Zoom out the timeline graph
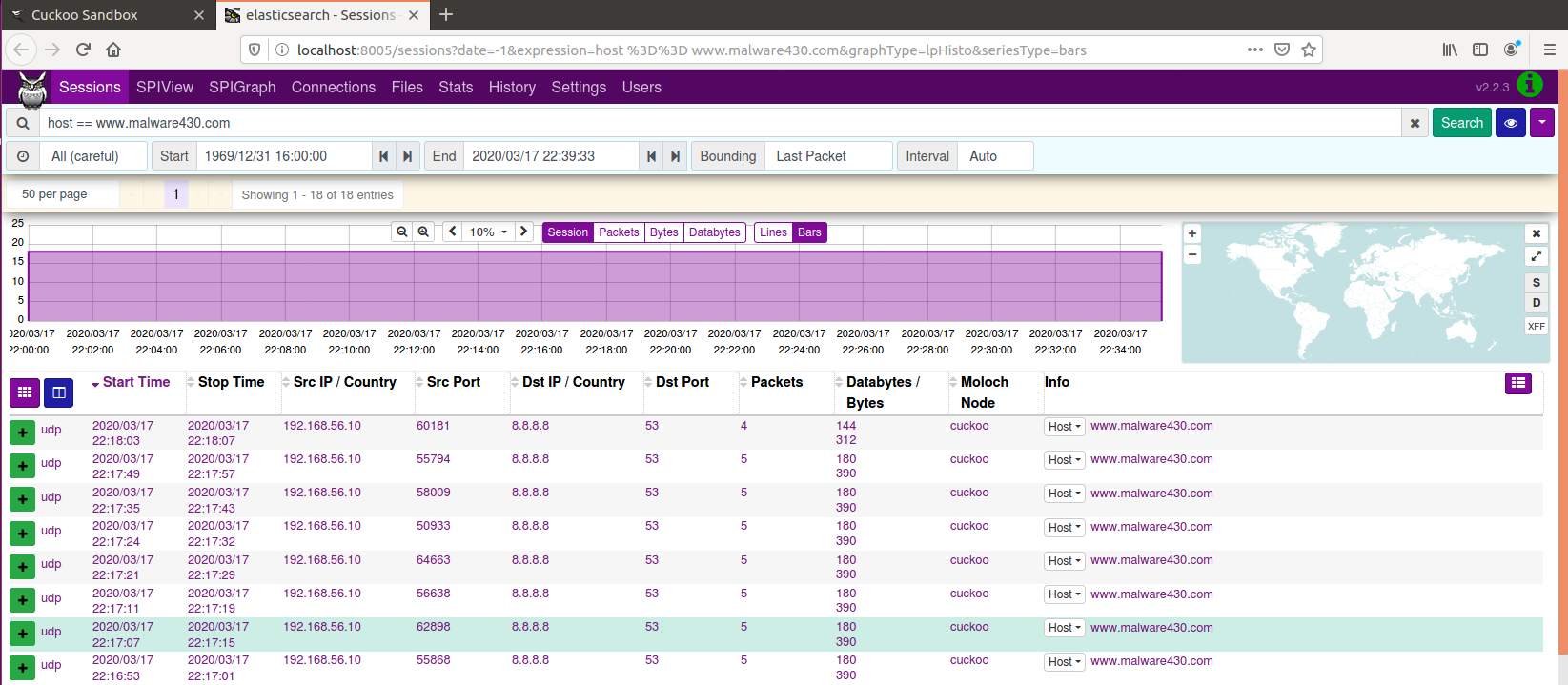This screenshot has height=685, width=1568. 402,232
